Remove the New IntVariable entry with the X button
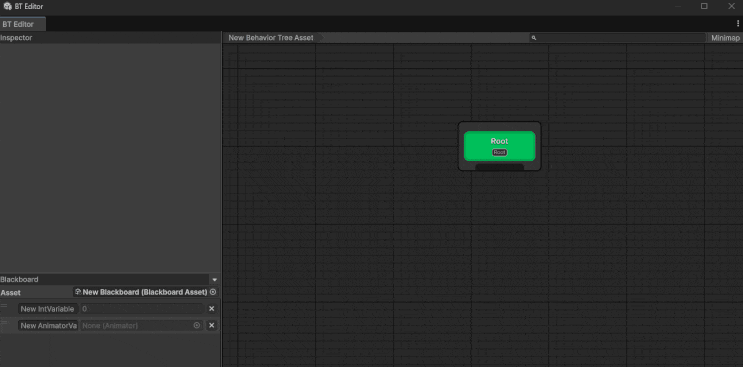The width and height of the screenshot is (743, 367). click(212, 309)
